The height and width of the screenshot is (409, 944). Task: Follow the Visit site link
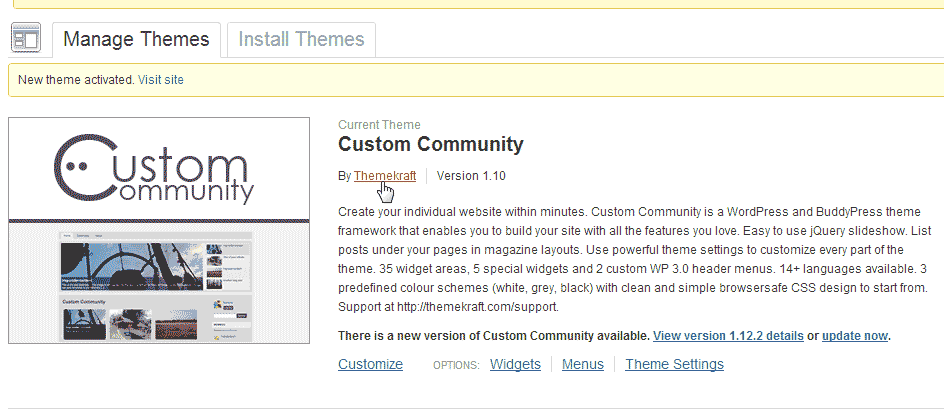161,80
